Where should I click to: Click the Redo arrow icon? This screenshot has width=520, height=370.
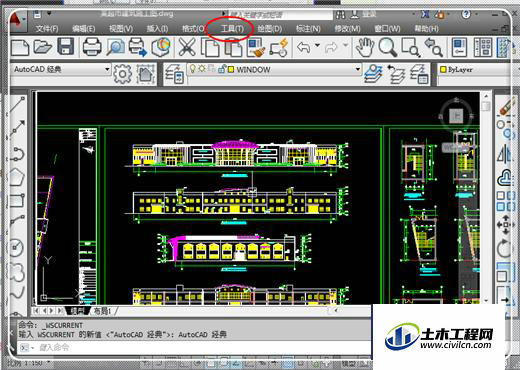pyautogui.click(x=331, y=47)
